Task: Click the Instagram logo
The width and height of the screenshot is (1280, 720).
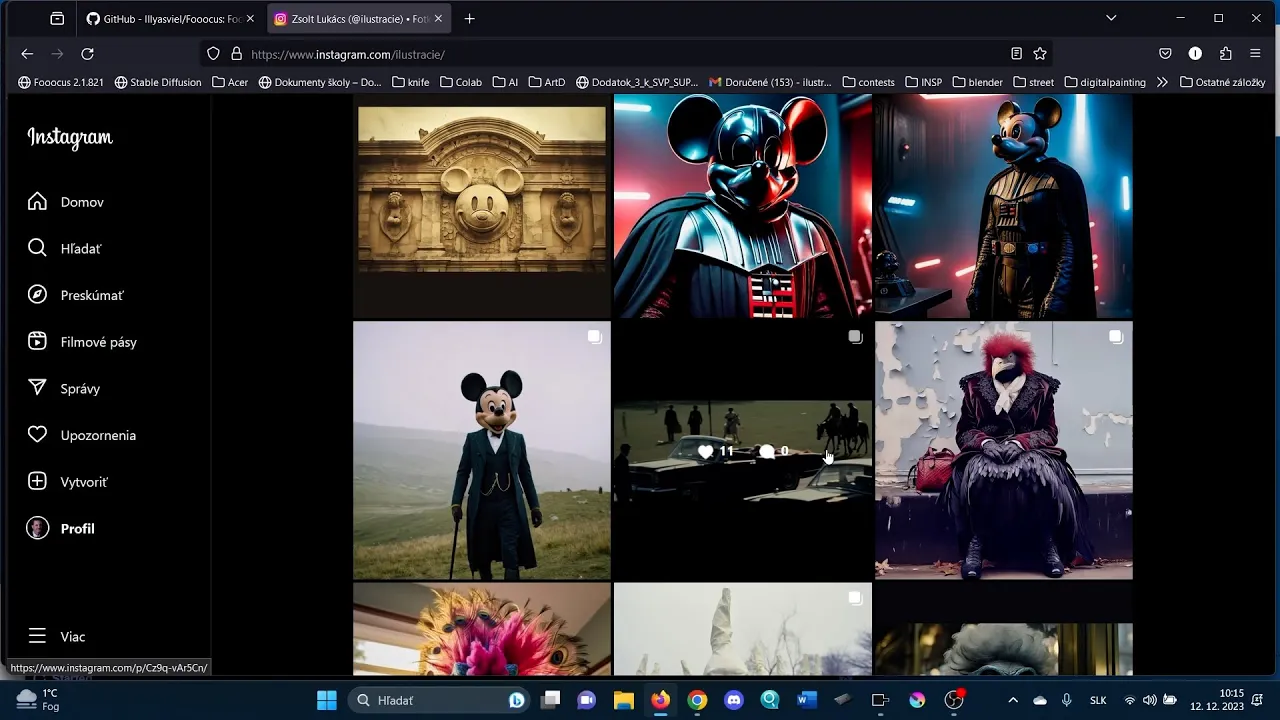Action: click(x=70, y=138)
